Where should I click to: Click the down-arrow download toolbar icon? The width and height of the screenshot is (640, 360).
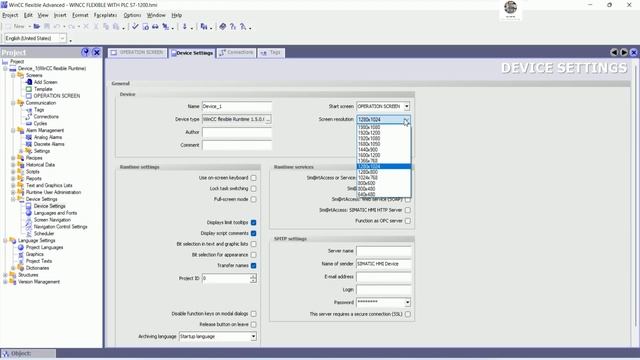point(184,27)
